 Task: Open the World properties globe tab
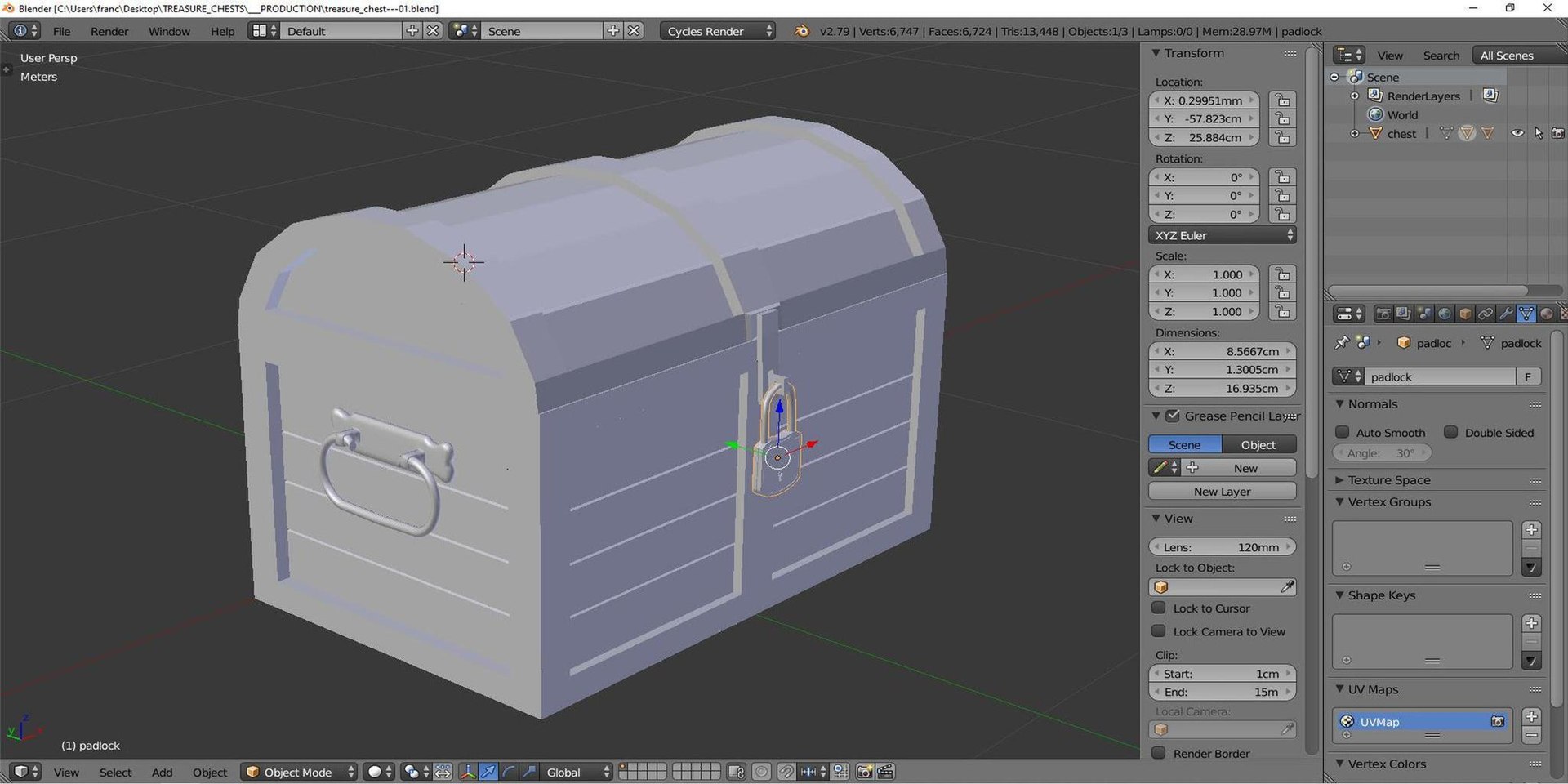click(x=1445, y=314)
